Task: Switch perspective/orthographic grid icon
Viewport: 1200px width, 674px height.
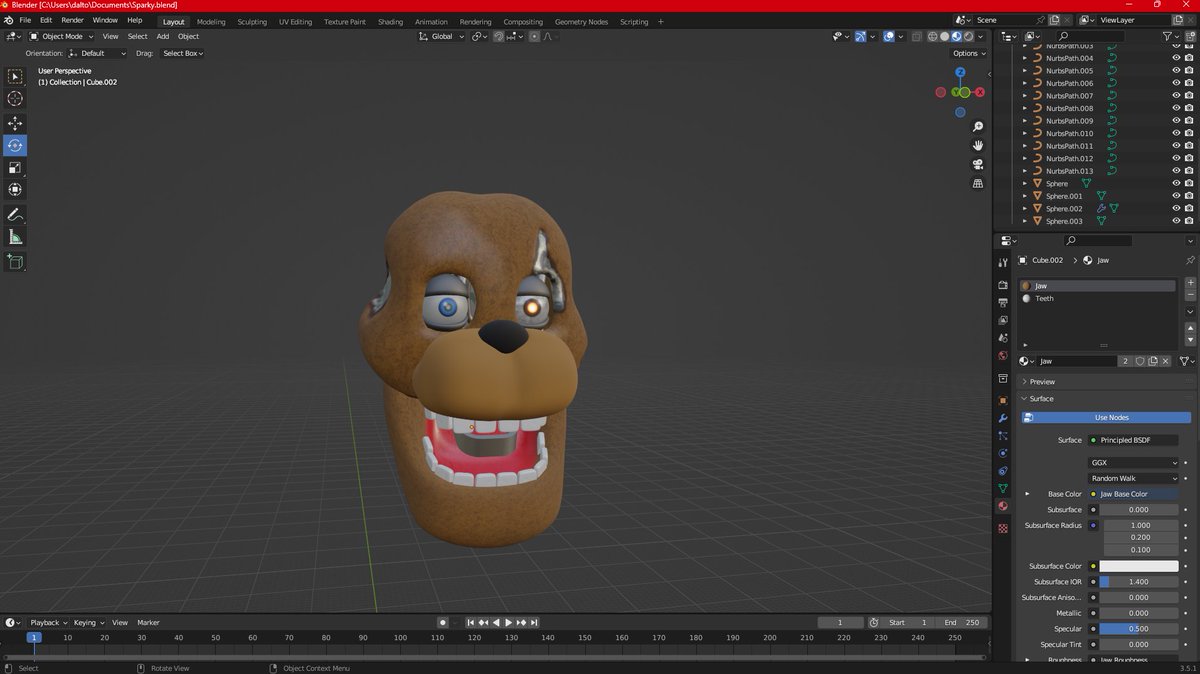Action: (978, 184)
